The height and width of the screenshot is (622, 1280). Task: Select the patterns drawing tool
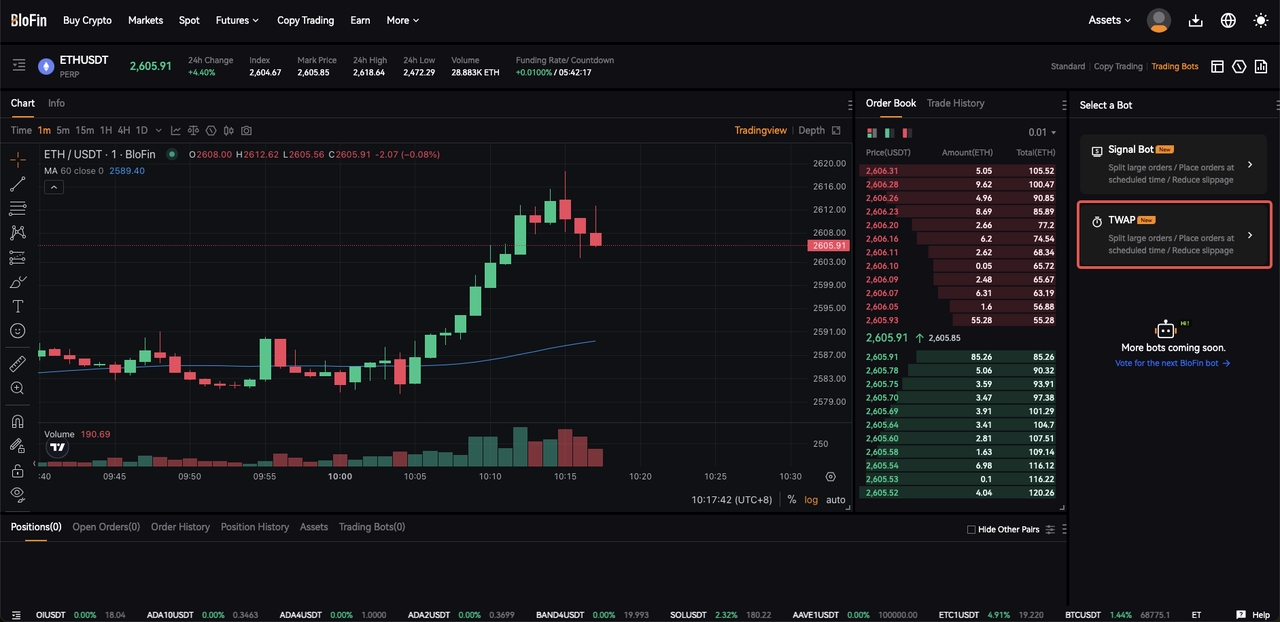(x=18, y=233)
